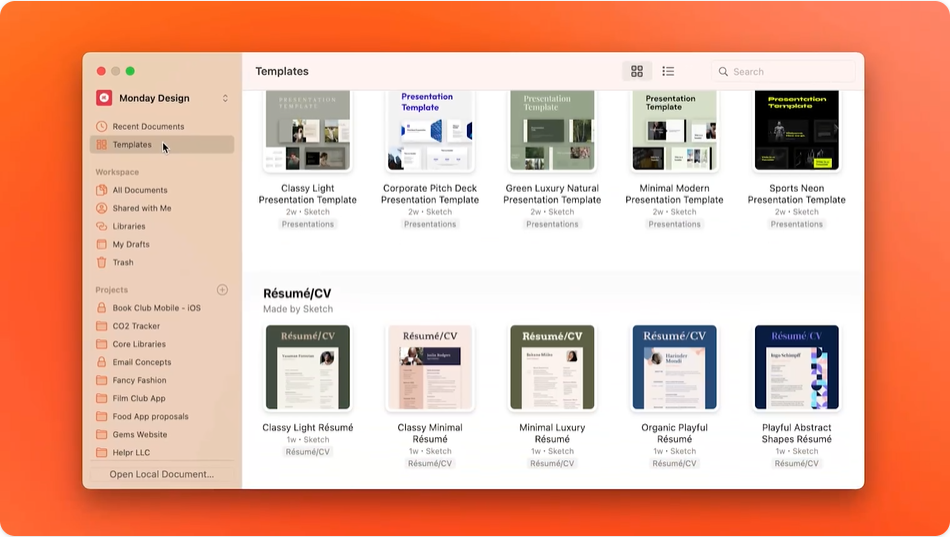Click the Templates page title
Viewport: 950px width, 537px height.
[282, 72]
